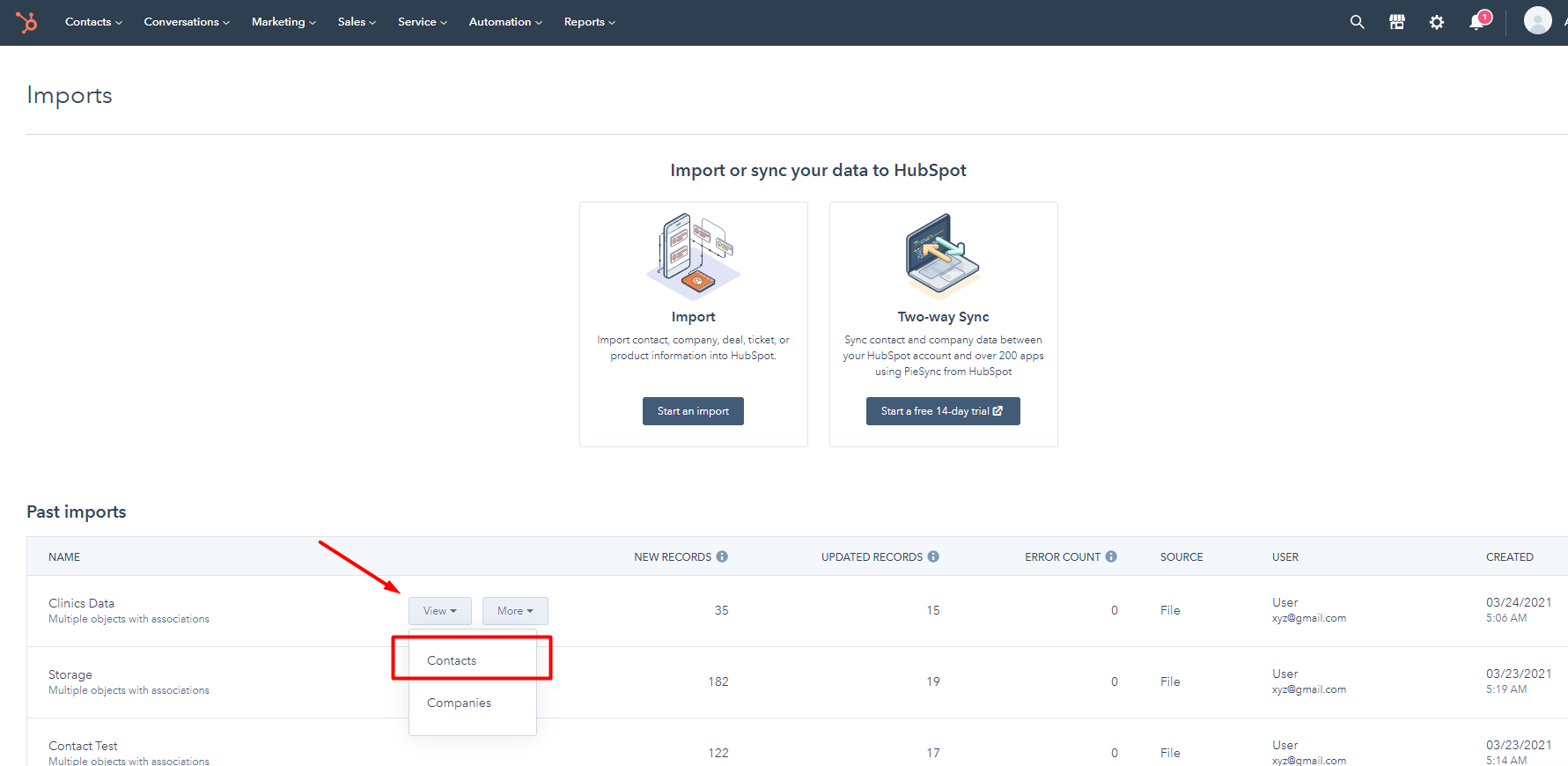Open the Clinics Data import
The width and height of the screenshot is (1568, 766).
click(x=81, y=603)
